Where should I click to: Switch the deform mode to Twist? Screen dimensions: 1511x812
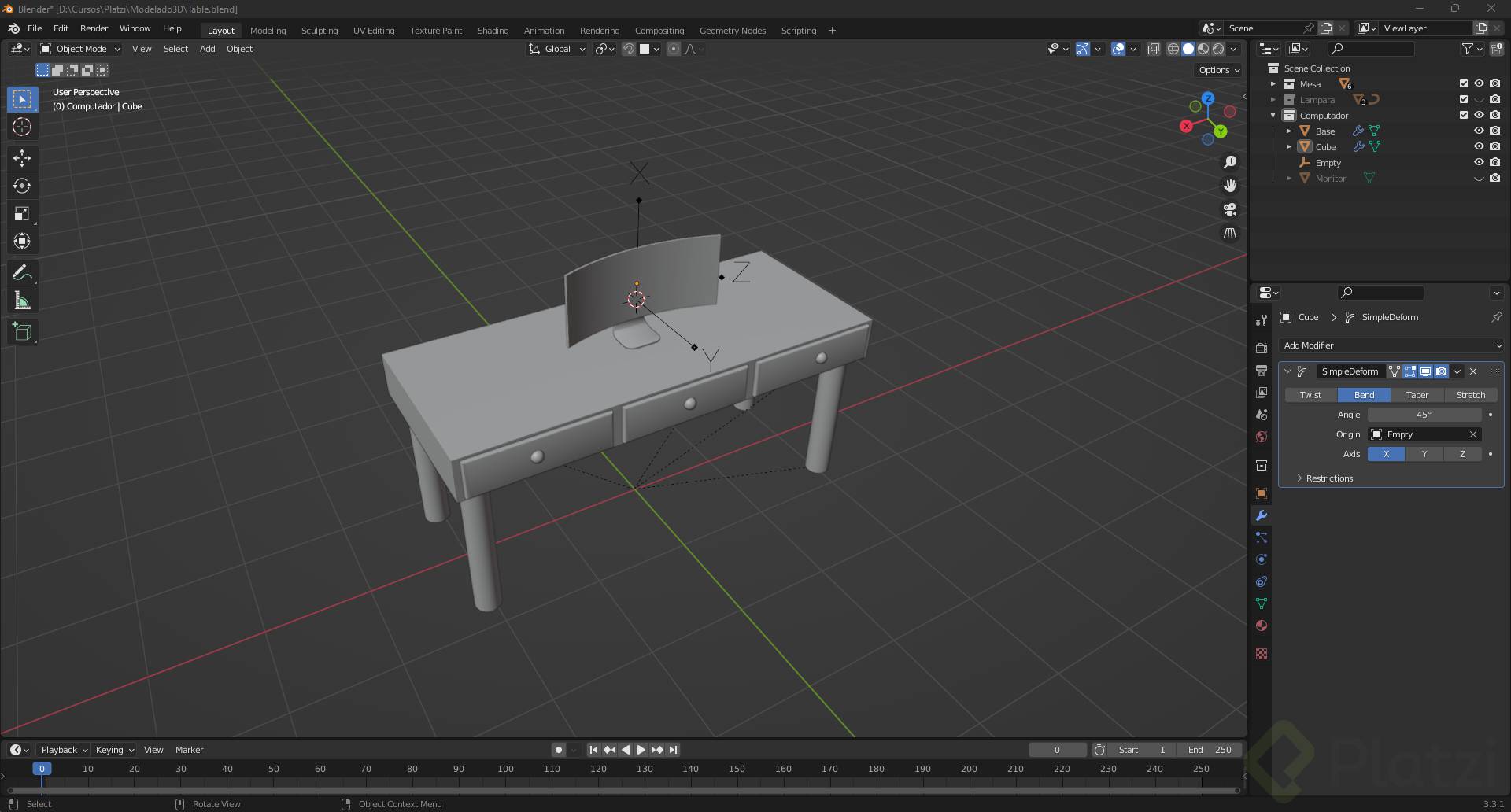pyautogui.click(x=1310, y=394)
